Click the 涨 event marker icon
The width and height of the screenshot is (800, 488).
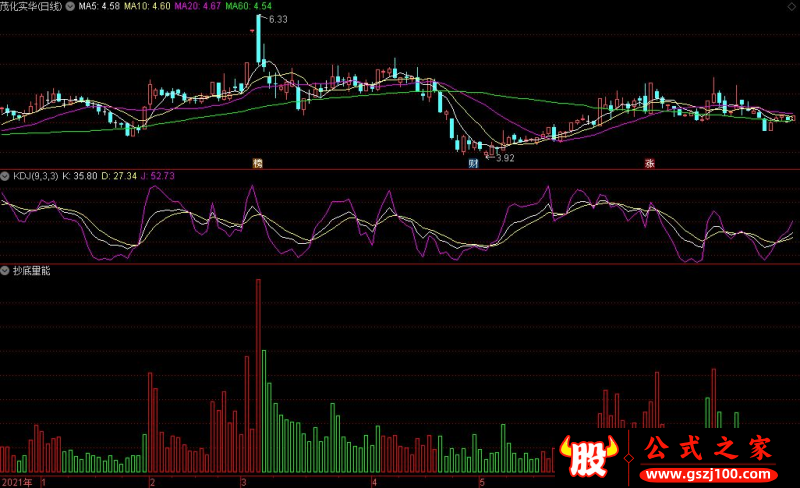(649, 163)
